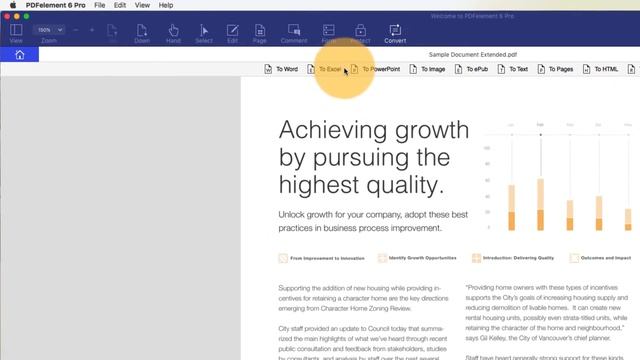Zoom in with the plus button

[x=92, y=30]
